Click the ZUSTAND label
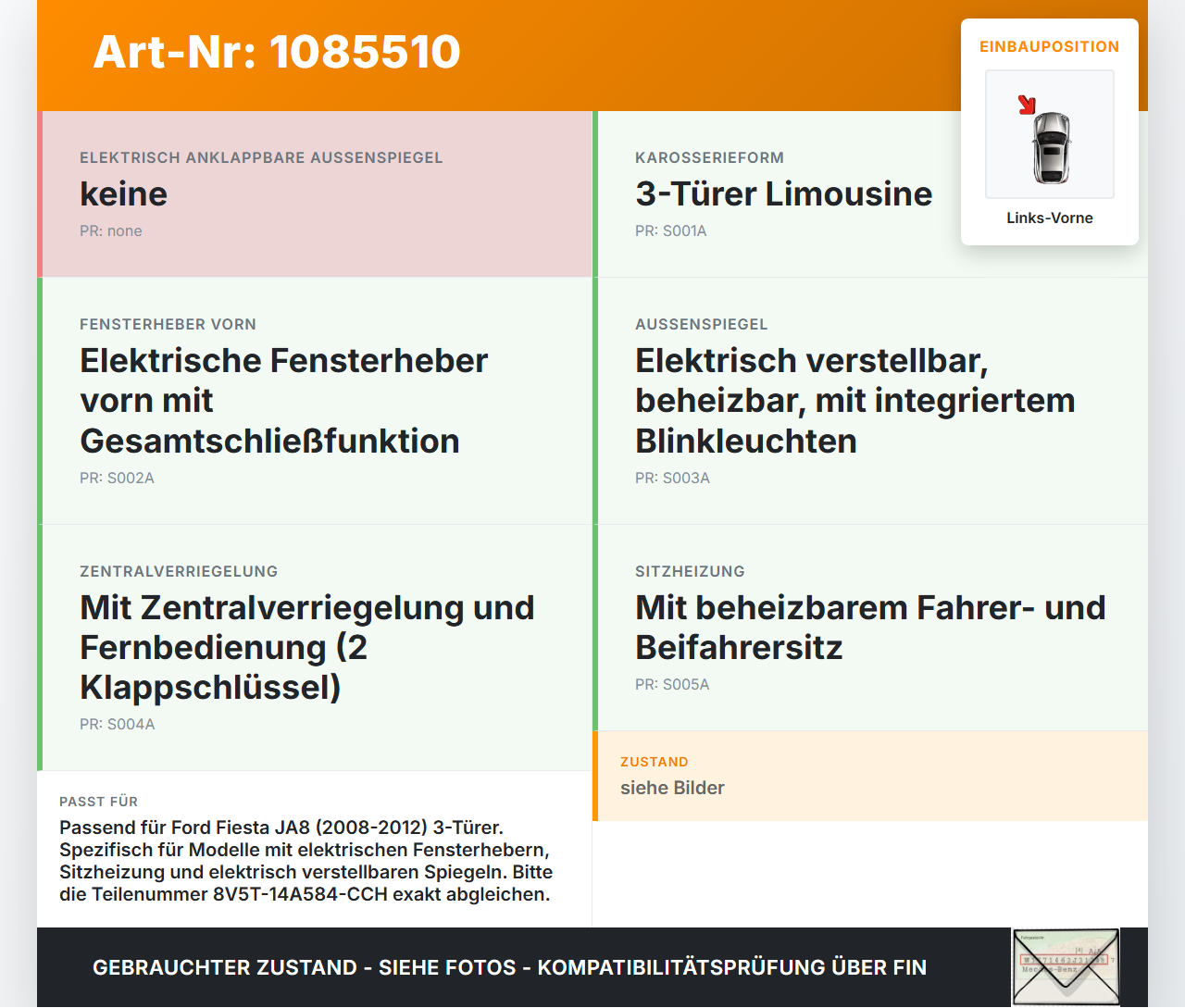1185x1008 pixels. click(655, 762)
